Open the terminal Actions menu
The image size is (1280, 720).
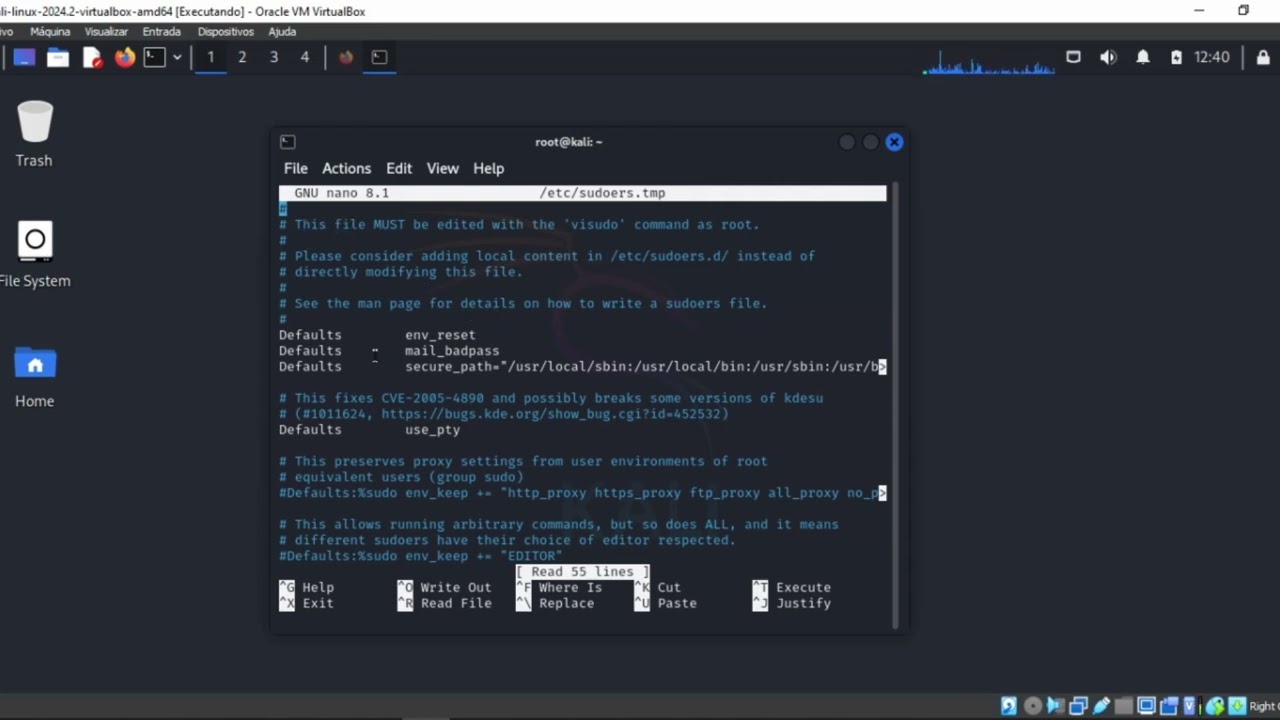(346, 168)
